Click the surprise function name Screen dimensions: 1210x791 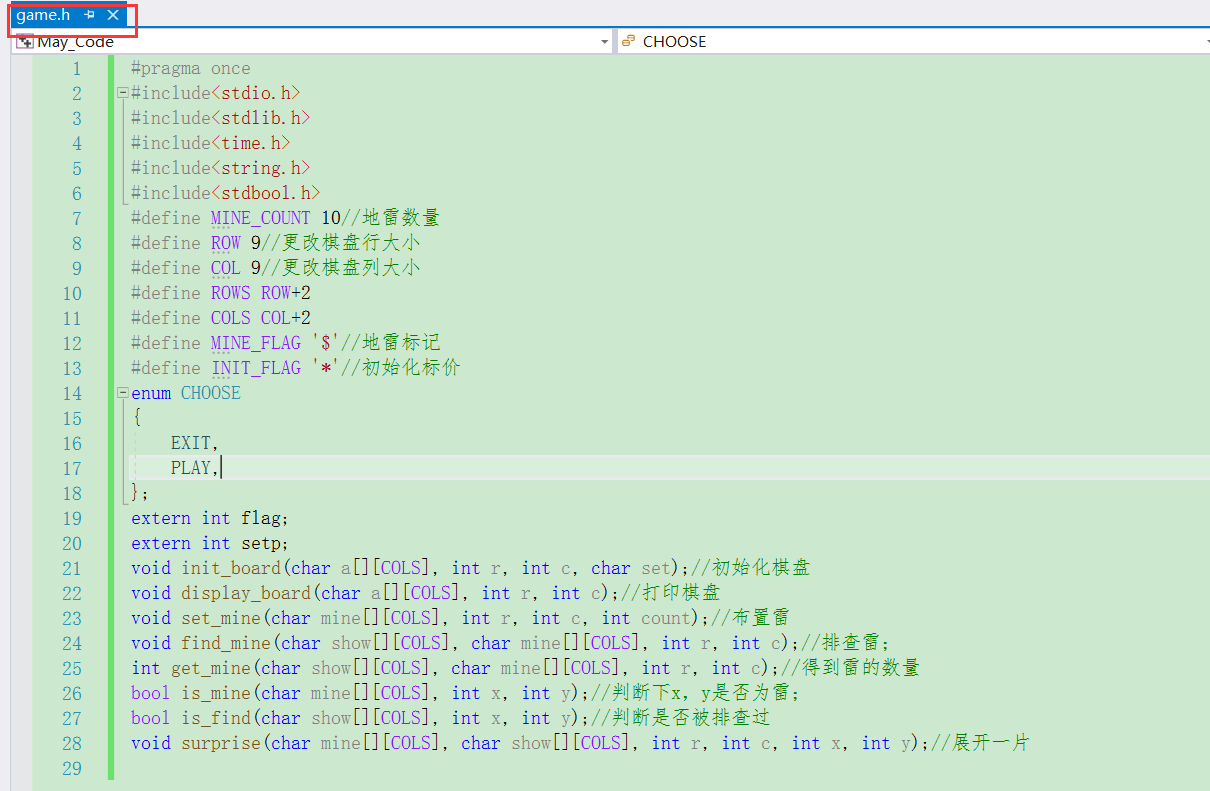[x=221, y=743]
